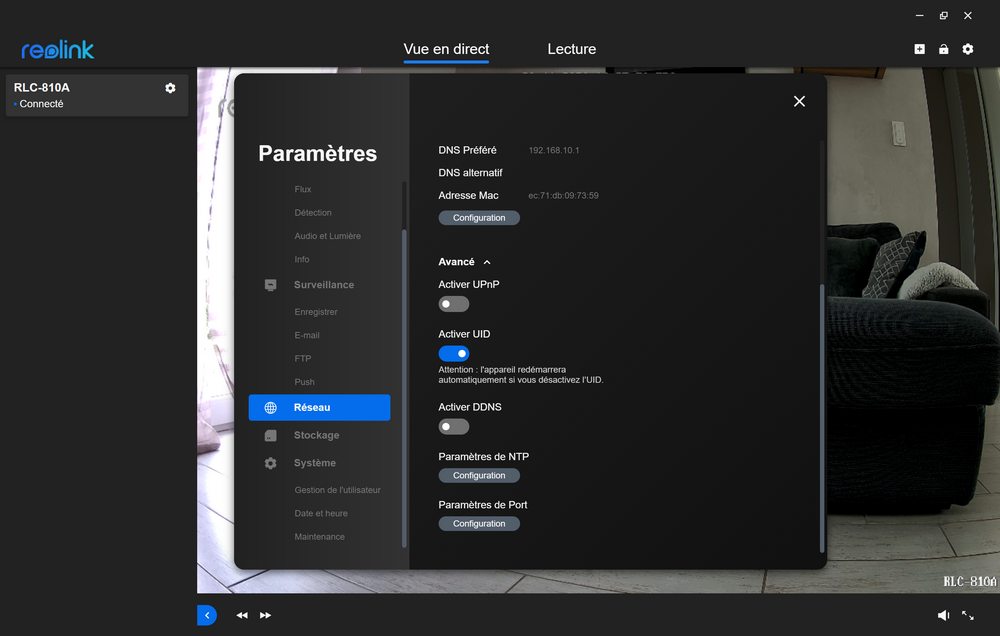Open RLC-810A camera settings gear
This screenshot has width=1000, height=636.
(x=170, y=88)
